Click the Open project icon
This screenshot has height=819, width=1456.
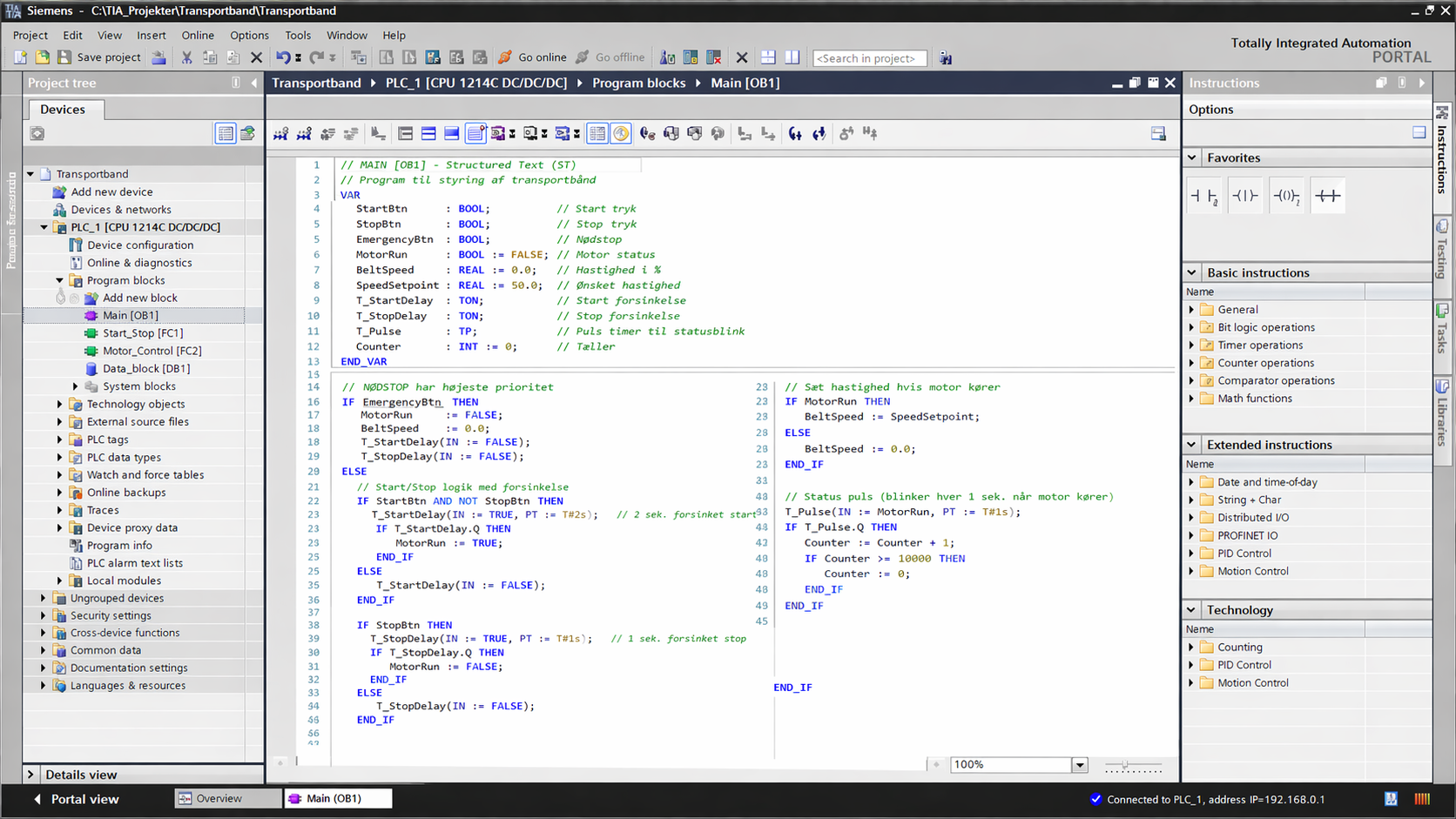click(42, 57)
